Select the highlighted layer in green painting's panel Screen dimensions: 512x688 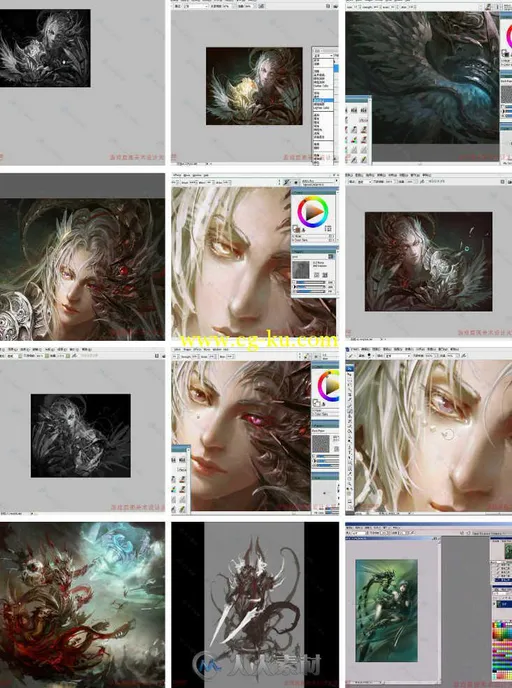(503, 604)
